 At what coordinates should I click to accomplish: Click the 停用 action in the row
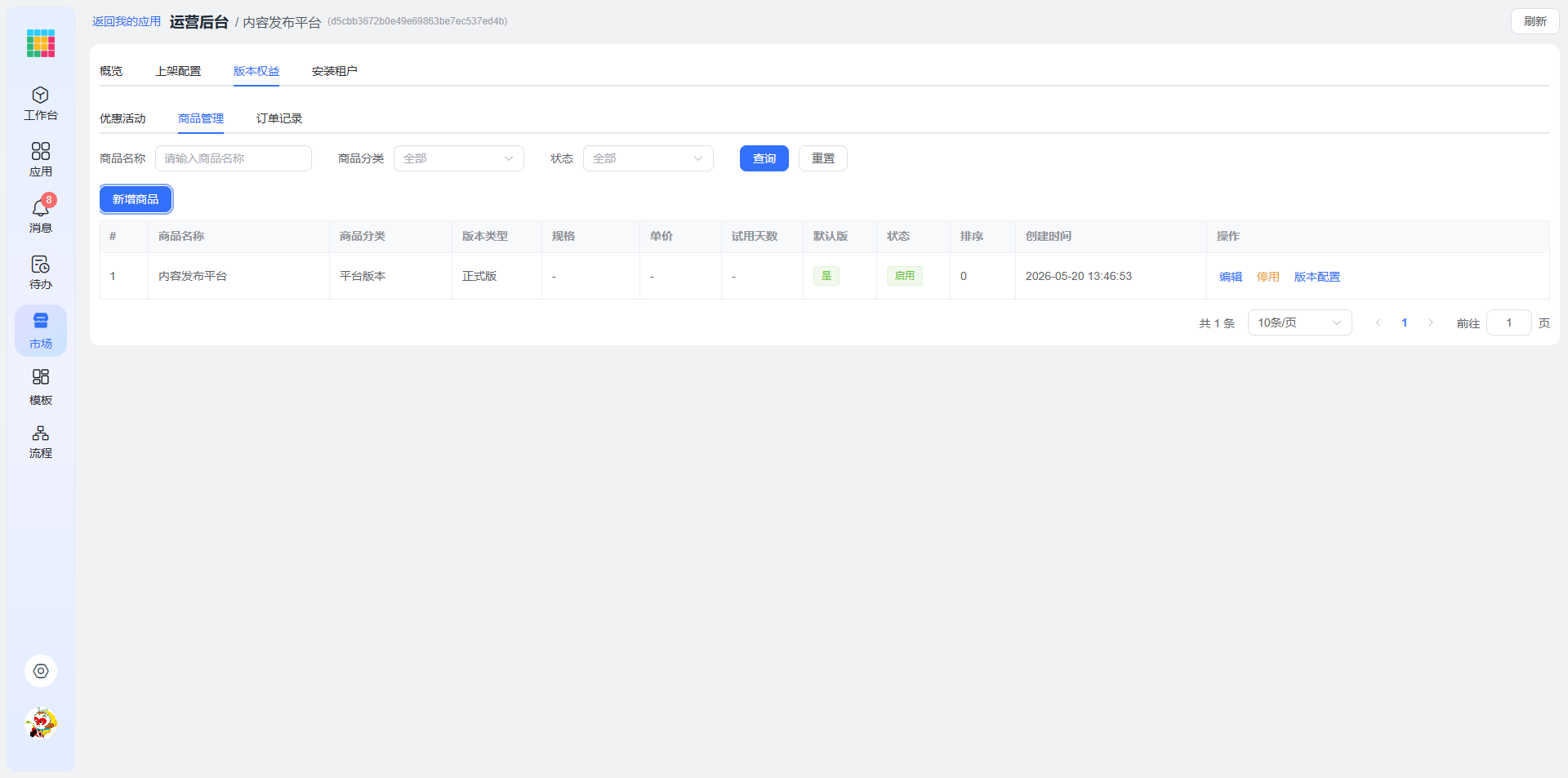click(x=1268, y=277)
